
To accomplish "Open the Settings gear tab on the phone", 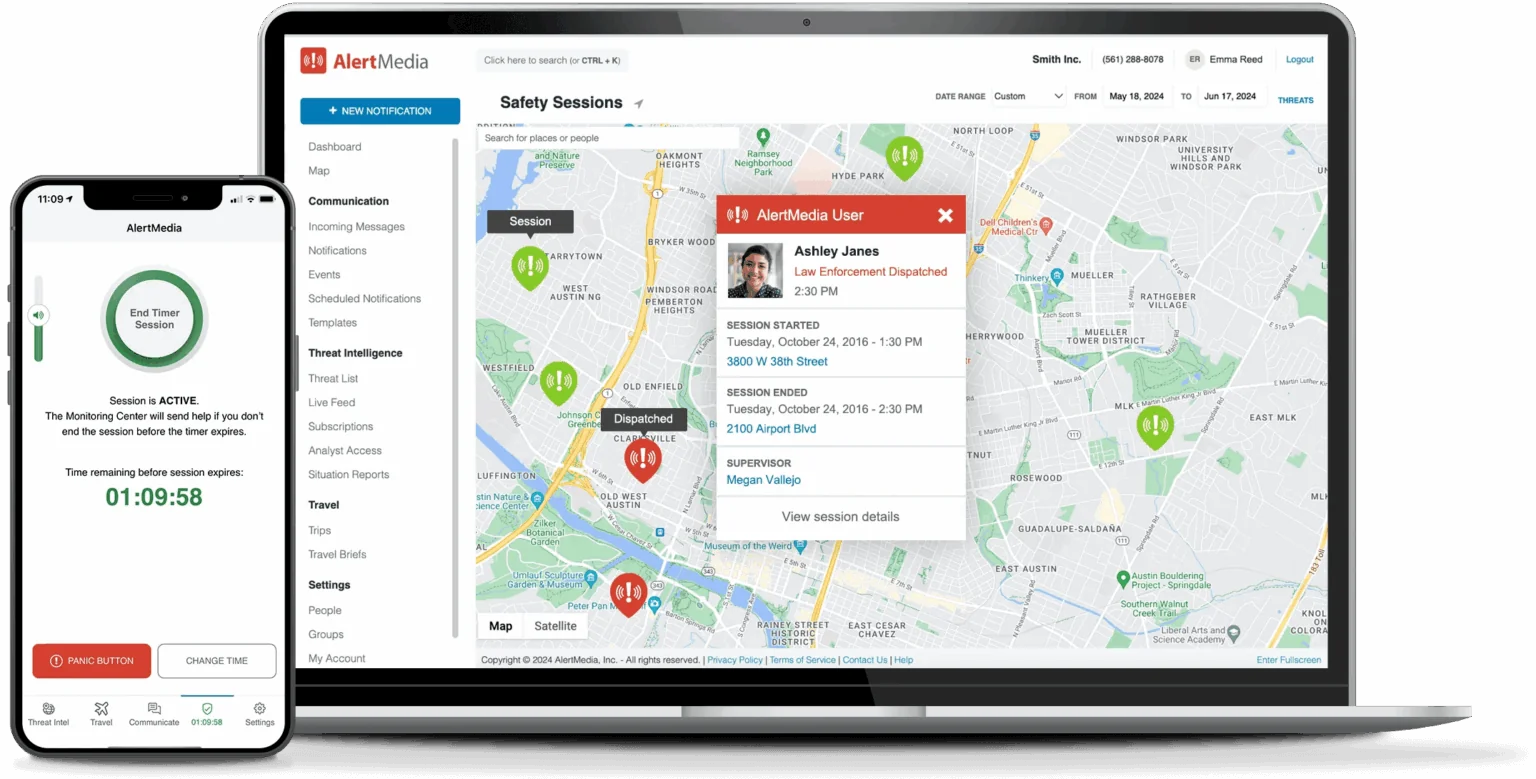I will (x=260, y=714).
